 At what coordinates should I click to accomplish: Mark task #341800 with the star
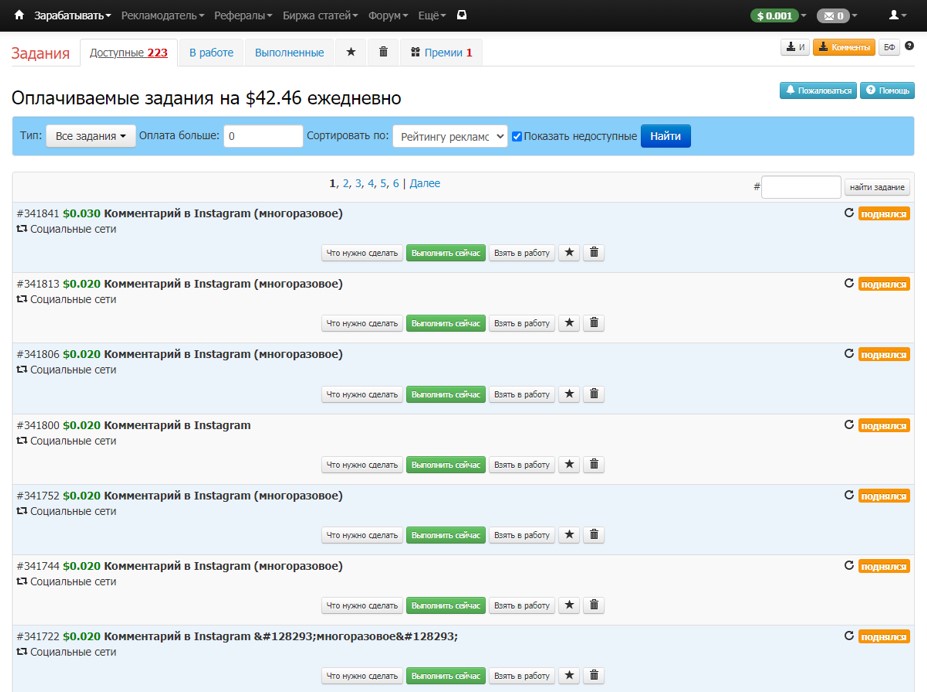(x=569, y=464)
